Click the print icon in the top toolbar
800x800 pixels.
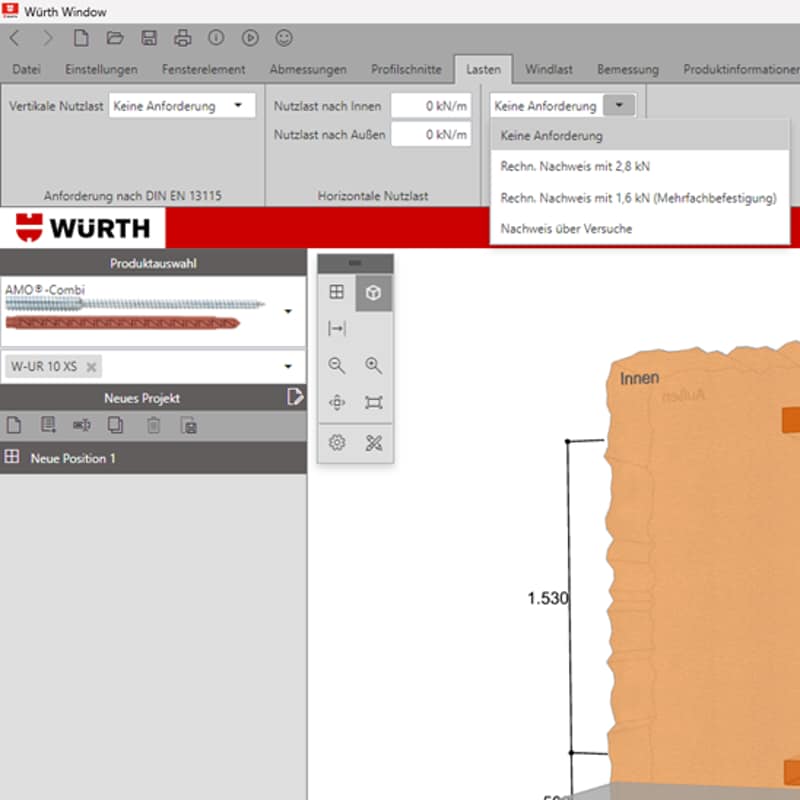(x=183, y=38)
